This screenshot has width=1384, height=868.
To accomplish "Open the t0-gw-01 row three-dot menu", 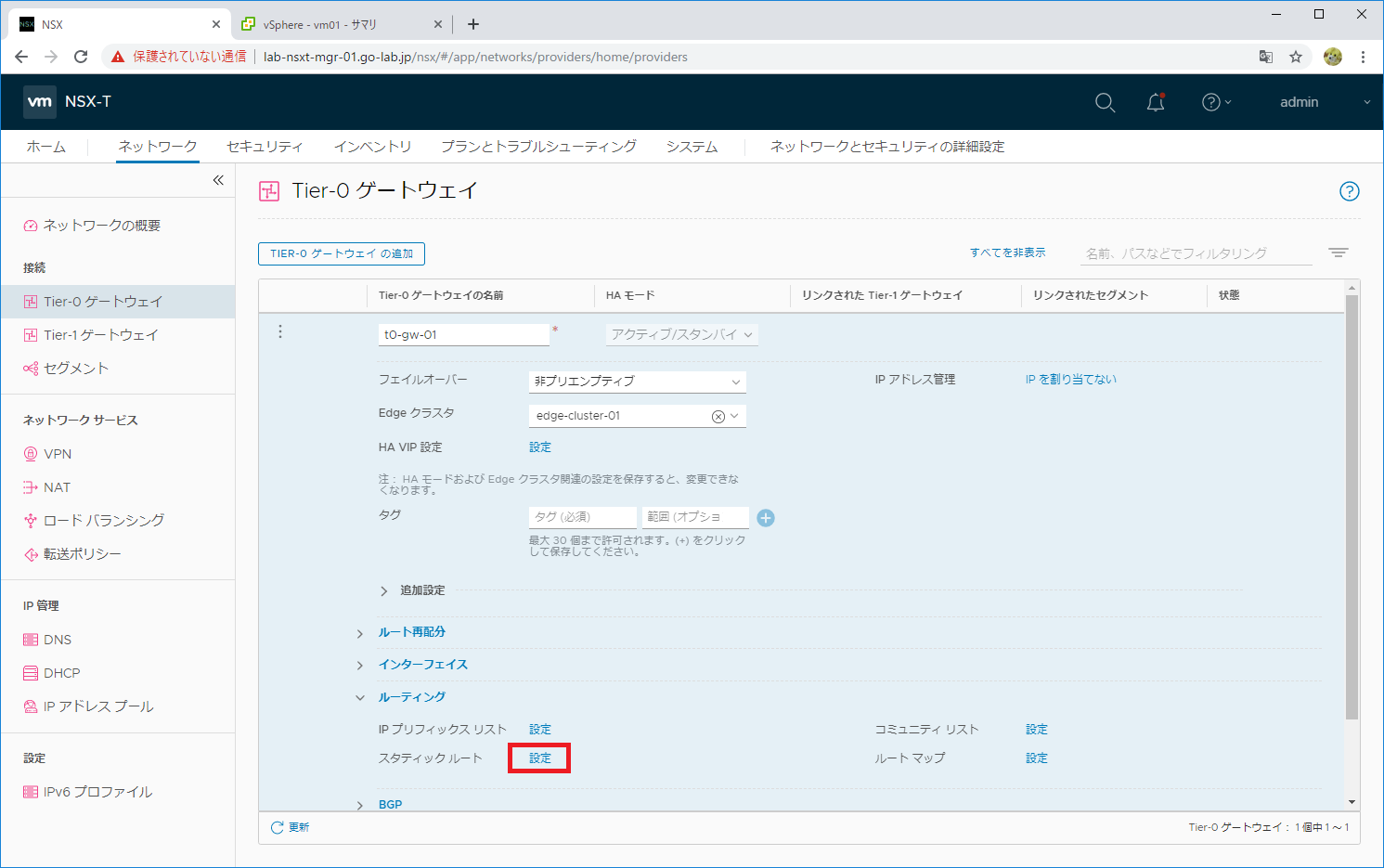I will (x=280, y=331).
